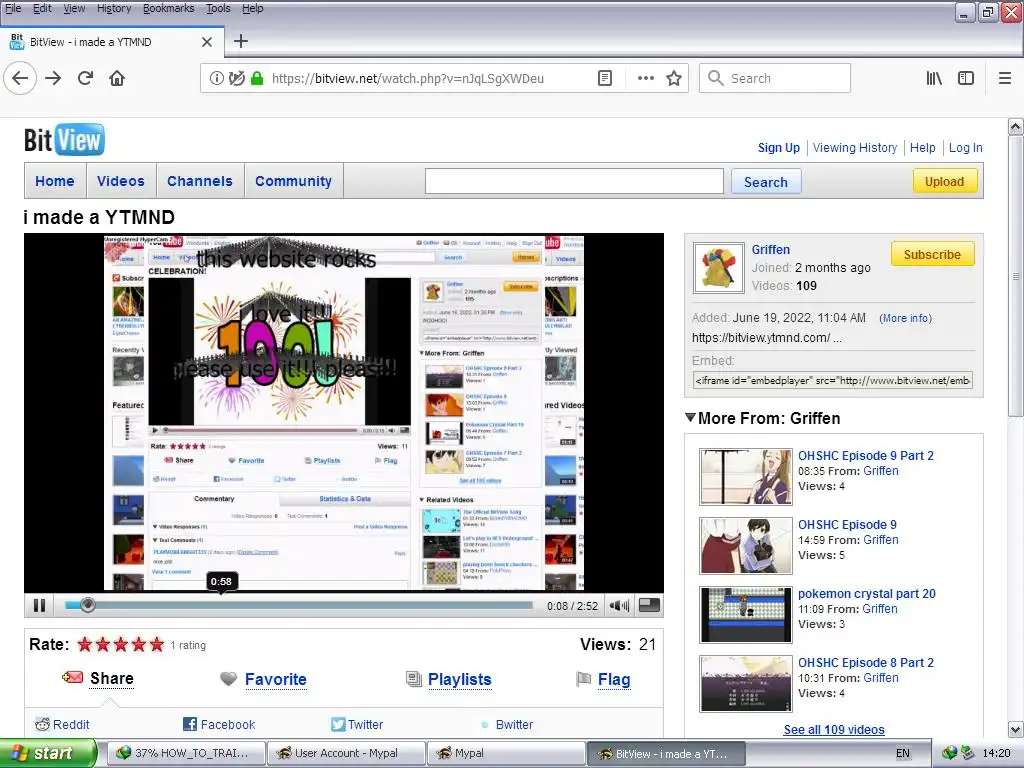
Task: Click the BitView logo
Action: click(64, 140)
